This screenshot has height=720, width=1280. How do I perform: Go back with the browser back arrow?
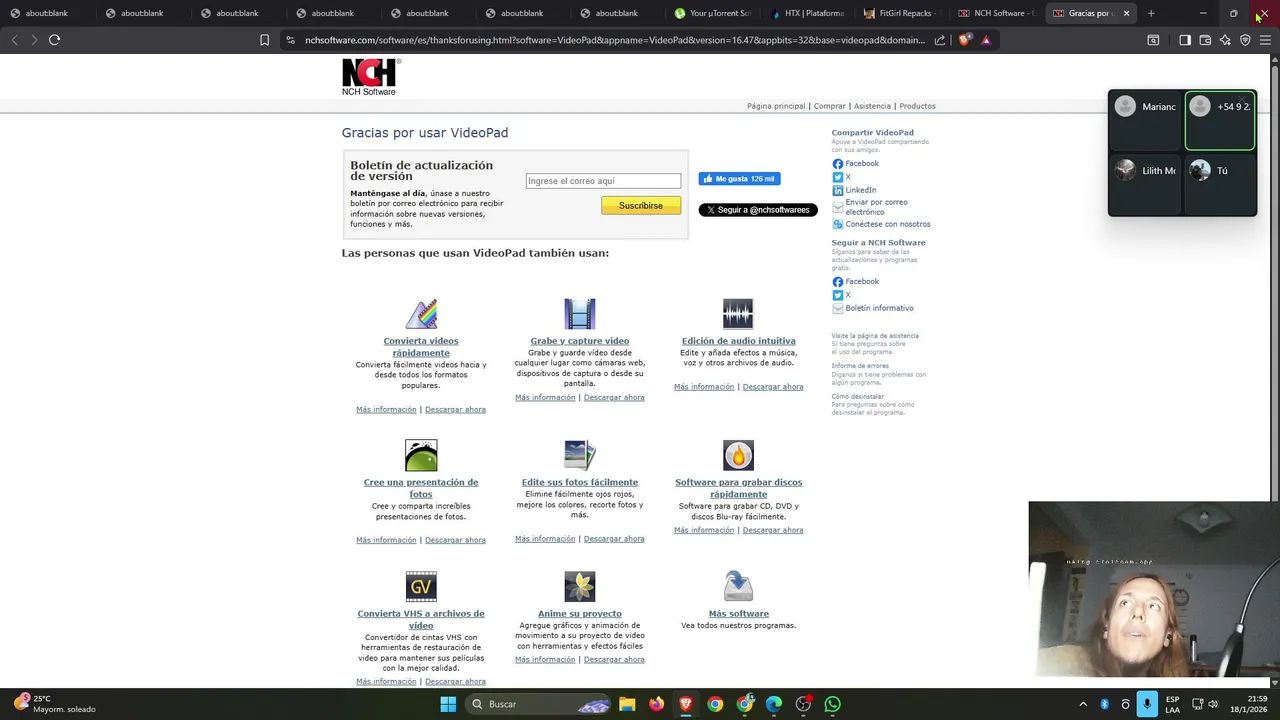14,40
